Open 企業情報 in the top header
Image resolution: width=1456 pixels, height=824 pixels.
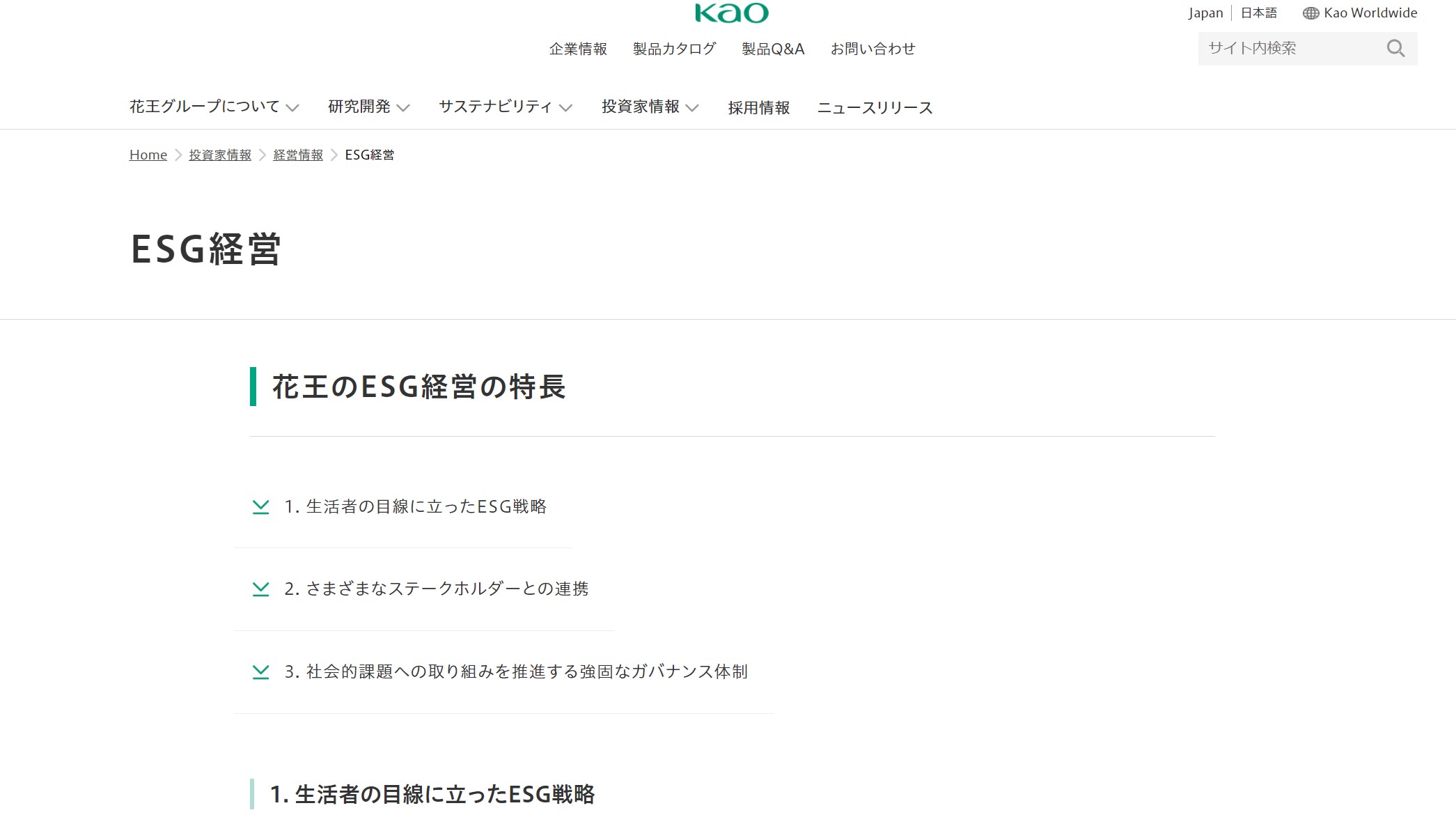coord(578,49)
